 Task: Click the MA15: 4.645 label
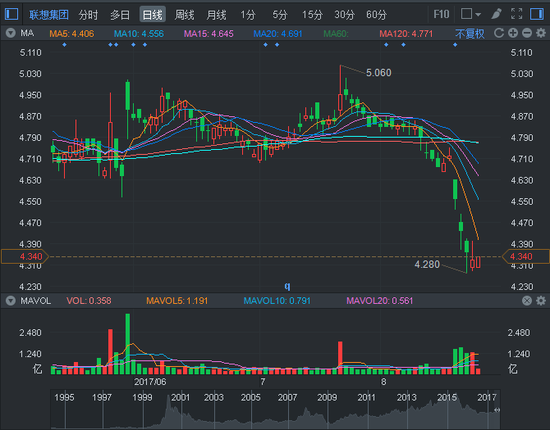(208, 34)
